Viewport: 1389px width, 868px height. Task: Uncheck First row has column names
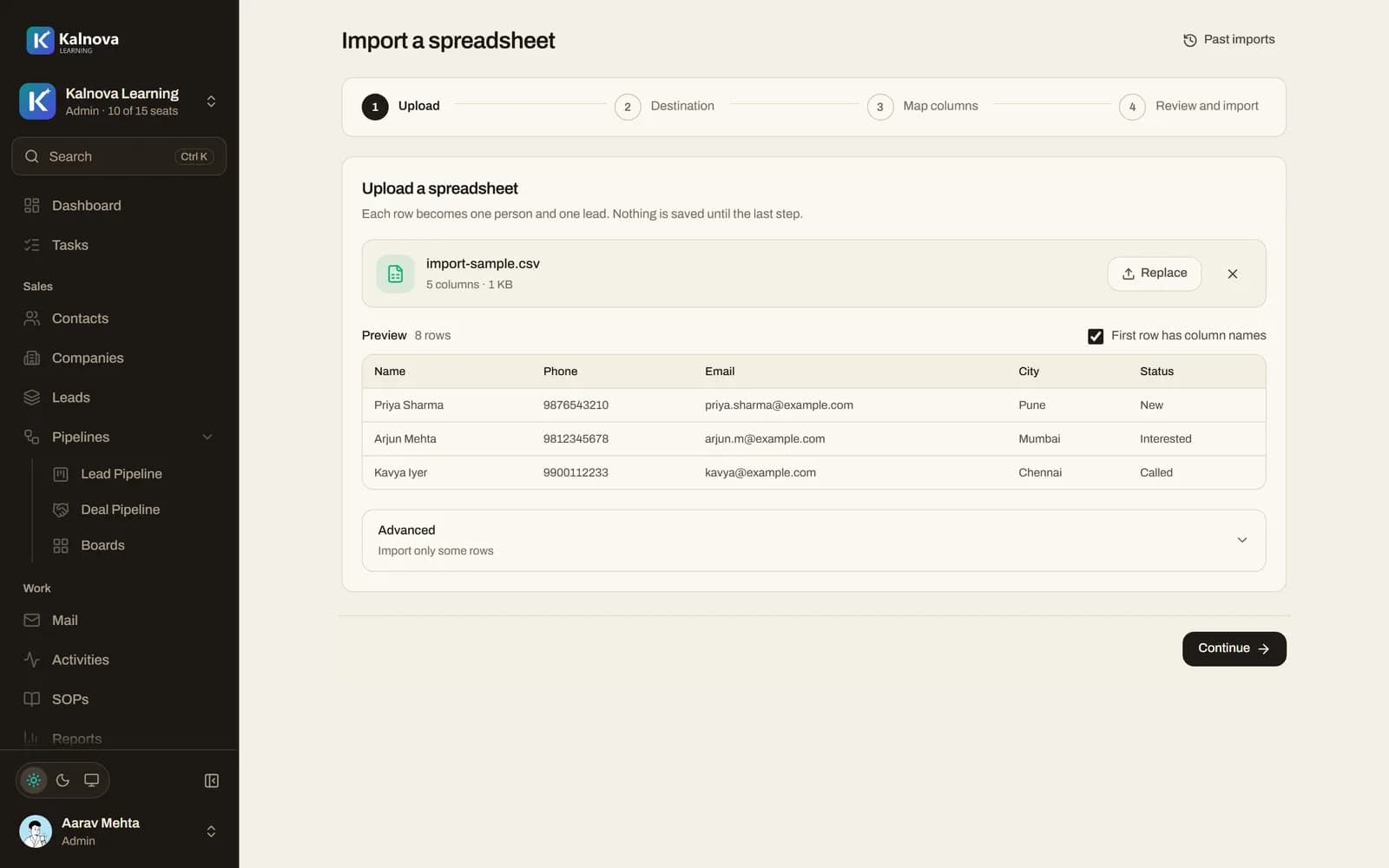[1096, 336]
